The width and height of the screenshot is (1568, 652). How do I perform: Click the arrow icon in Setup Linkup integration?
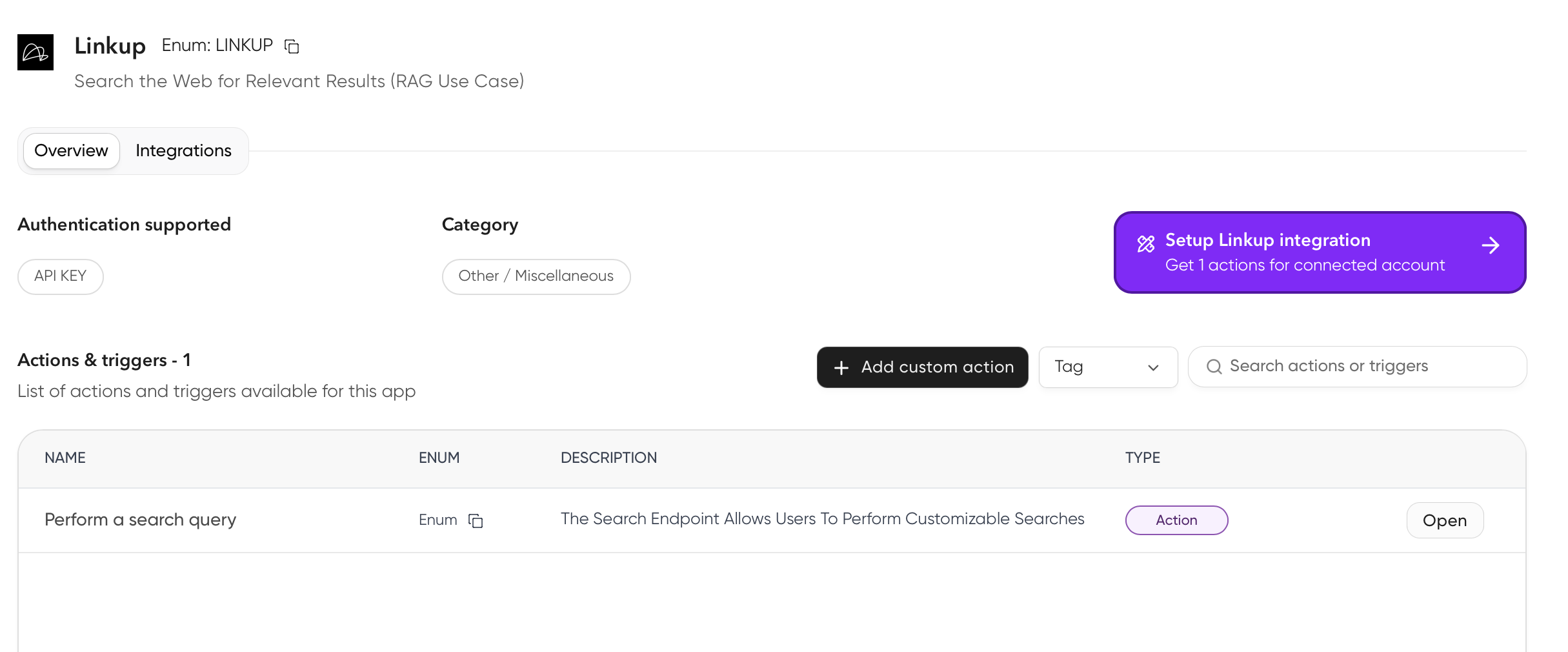[1492, 245]
